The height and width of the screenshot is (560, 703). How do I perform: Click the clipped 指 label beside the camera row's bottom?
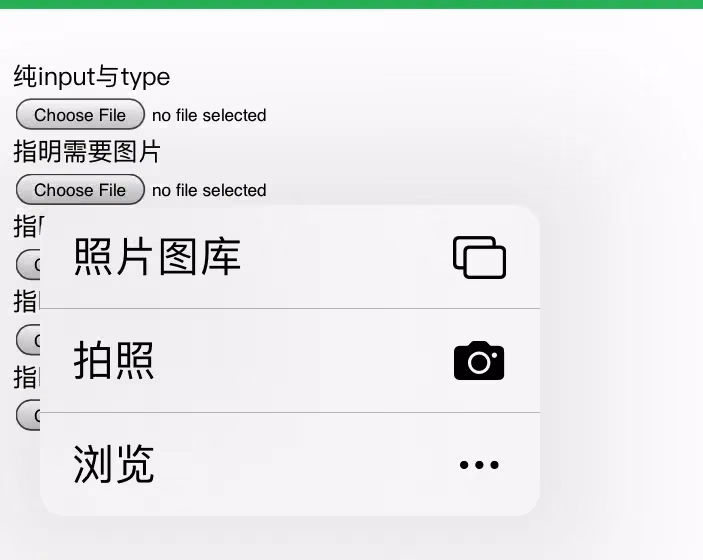[x=27, y=377]
